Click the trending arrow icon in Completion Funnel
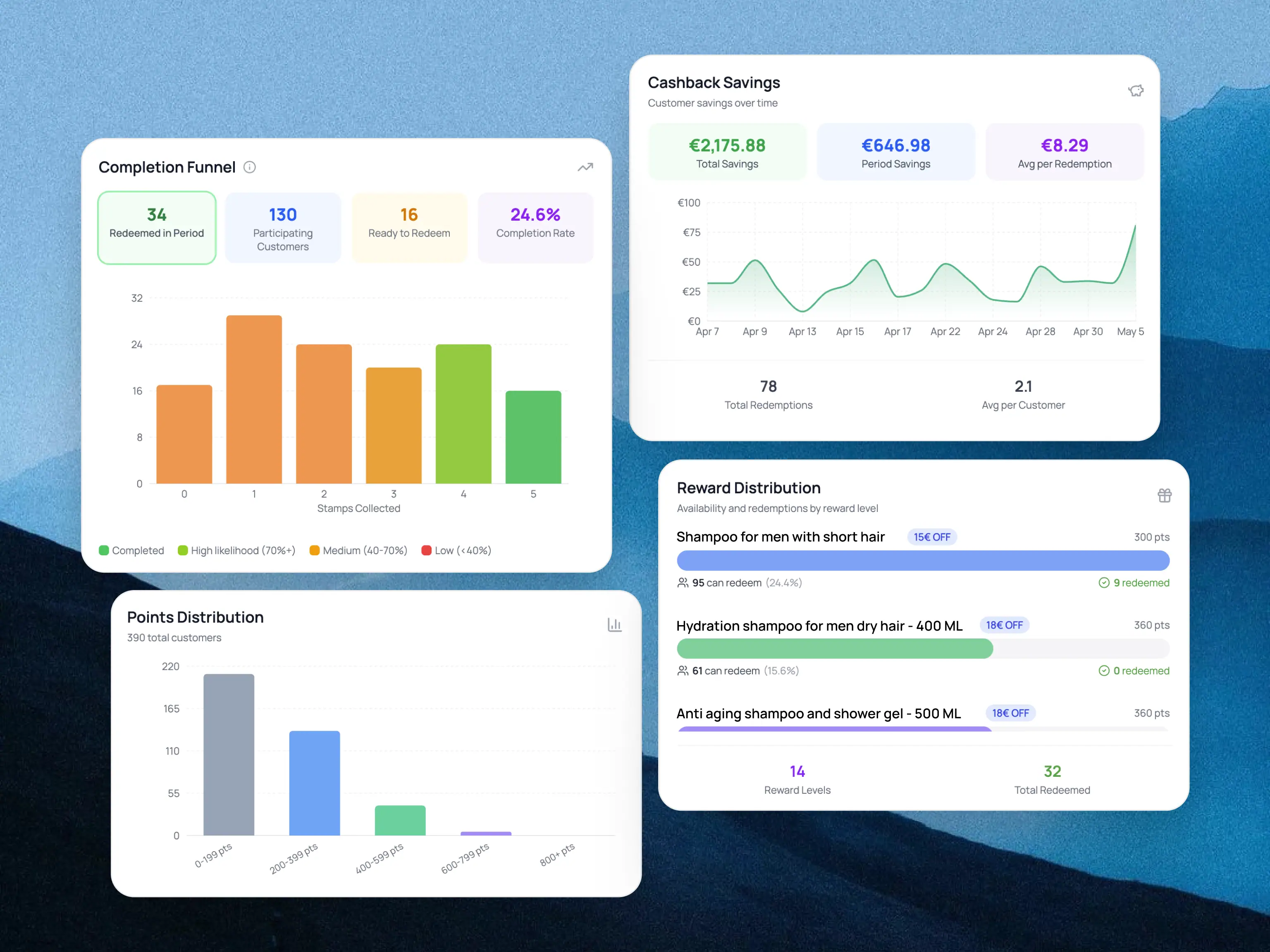Screen dimensions: 1270x952 (585, 167)
